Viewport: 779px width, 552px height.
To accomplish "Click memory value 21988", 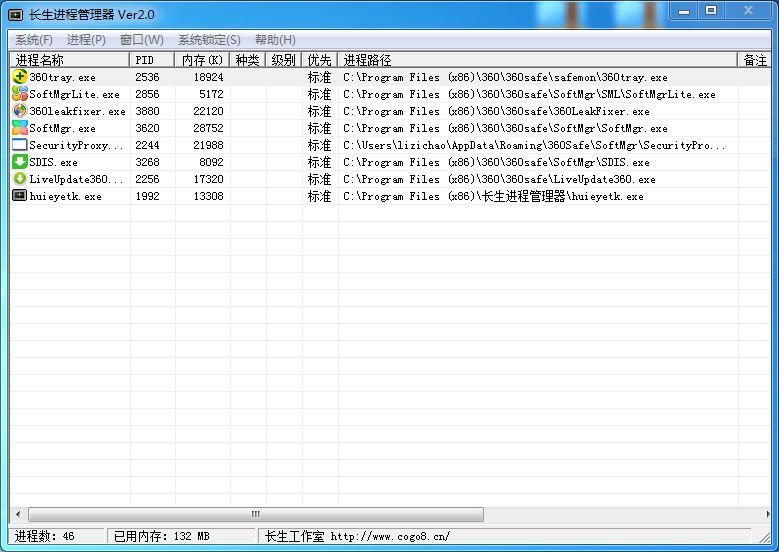I will pyautogui.click(x=209, y=145).
